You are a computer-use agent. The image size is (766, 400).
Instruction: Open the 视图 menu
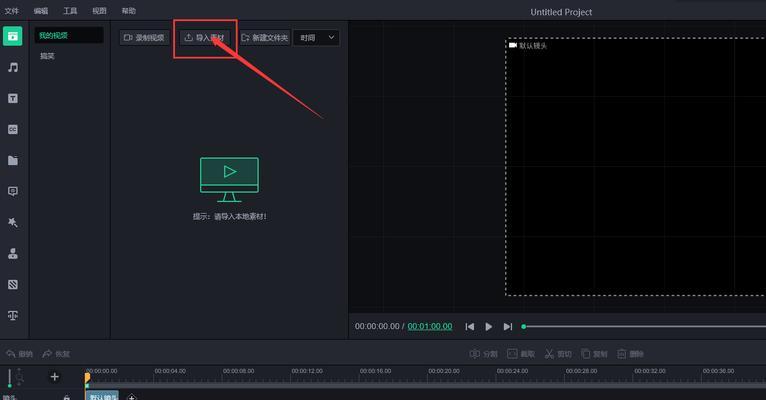(100, 11)
